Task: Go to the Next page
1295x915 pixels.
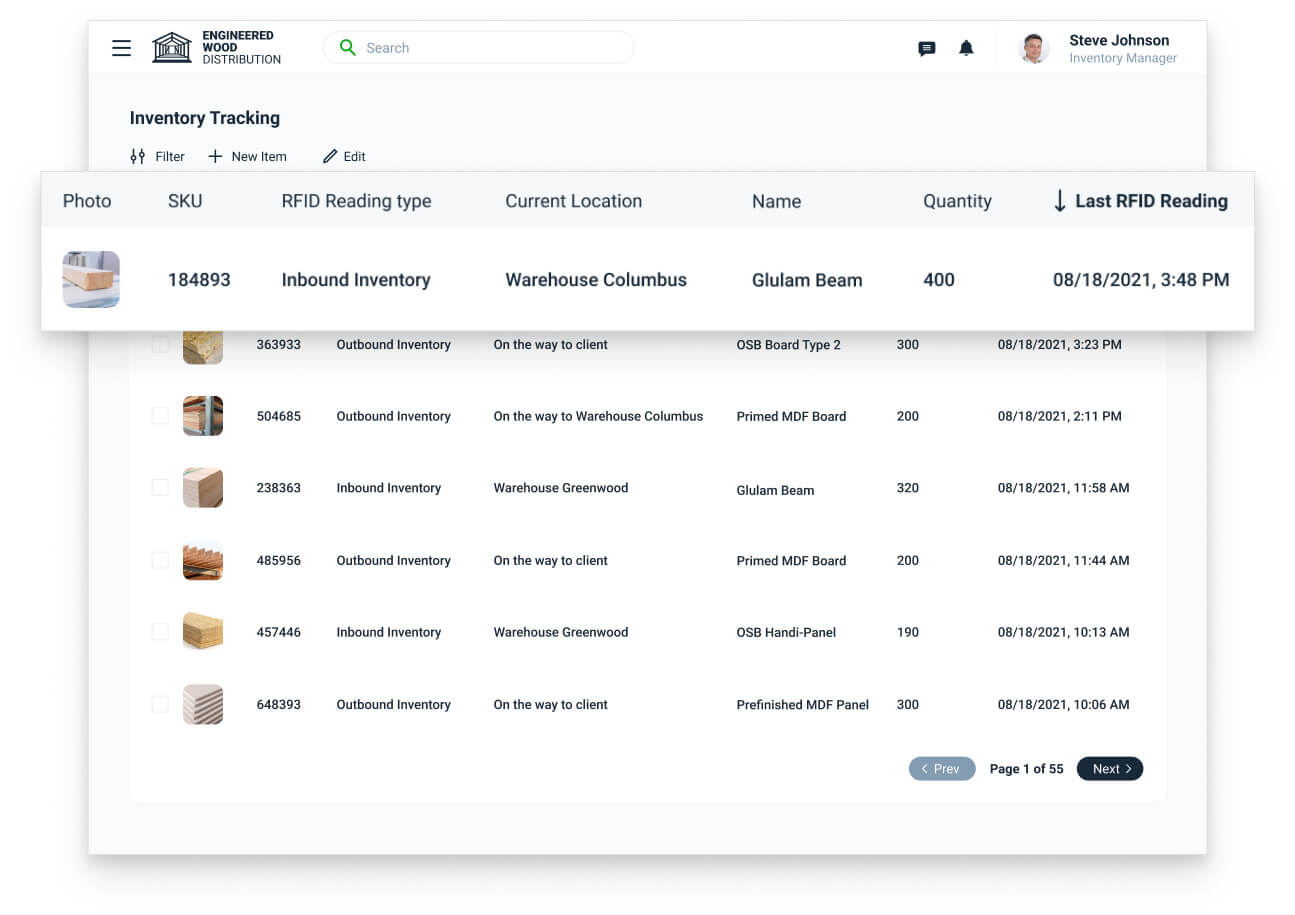Action: click(x=1109, y=769)
